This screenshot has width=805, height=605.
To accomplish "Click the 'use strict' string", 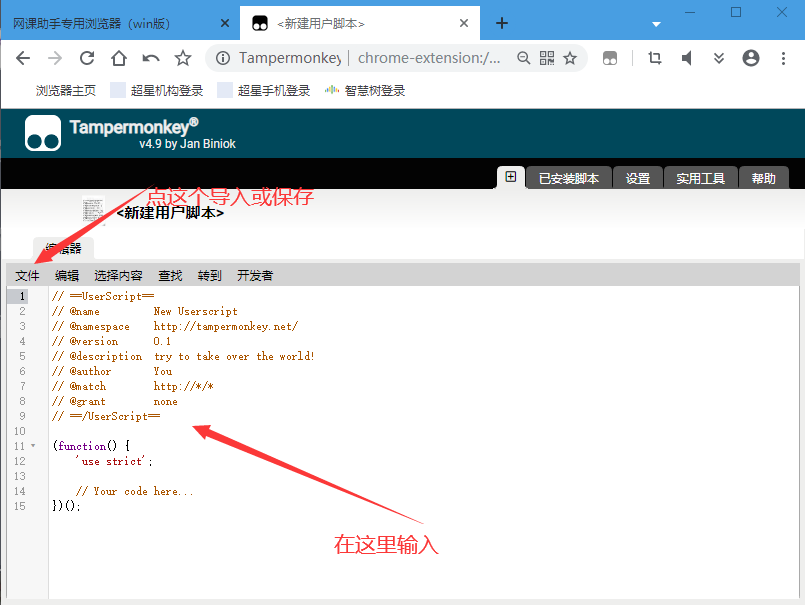I will (x=110, y=461).
